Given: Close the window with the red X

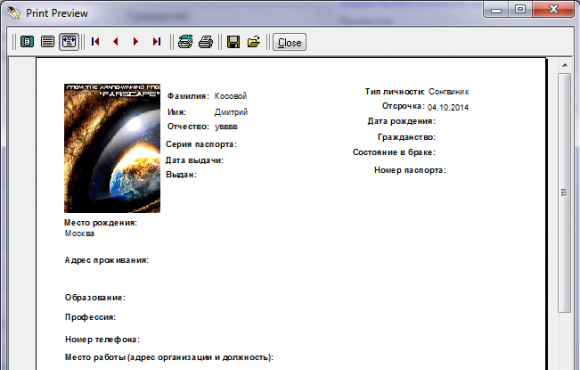Looking at the screenshot, I should pyautogui.click(x=553, y=9).
